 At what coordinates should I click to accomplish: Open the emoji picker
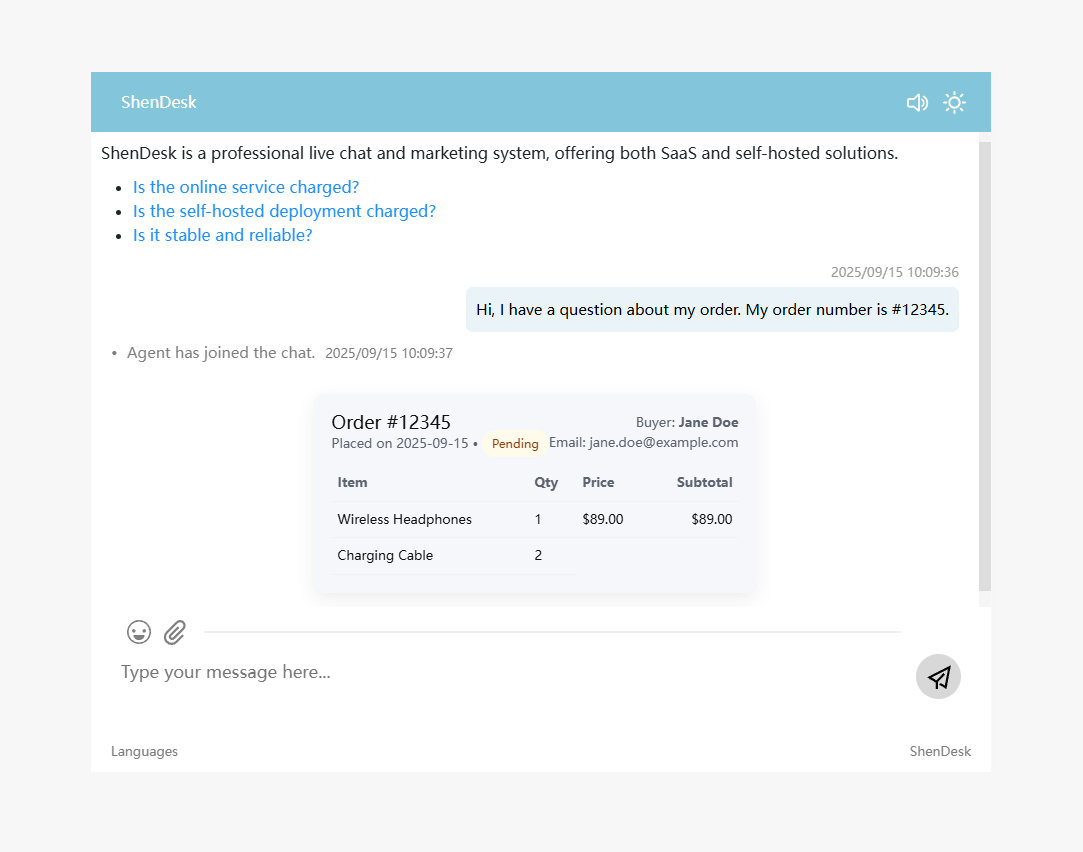coord(139,632)
